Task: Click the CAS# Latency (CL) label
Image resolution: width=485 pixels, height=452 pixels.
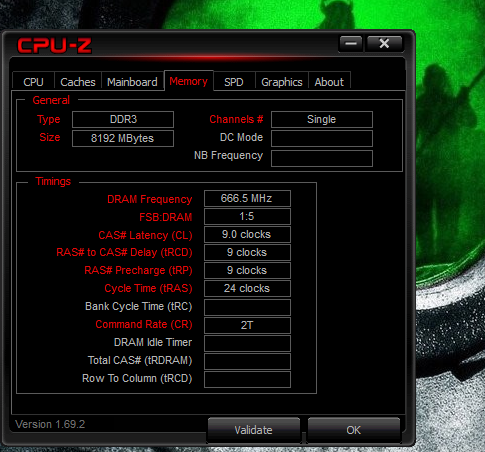Action: coord(145,235)
